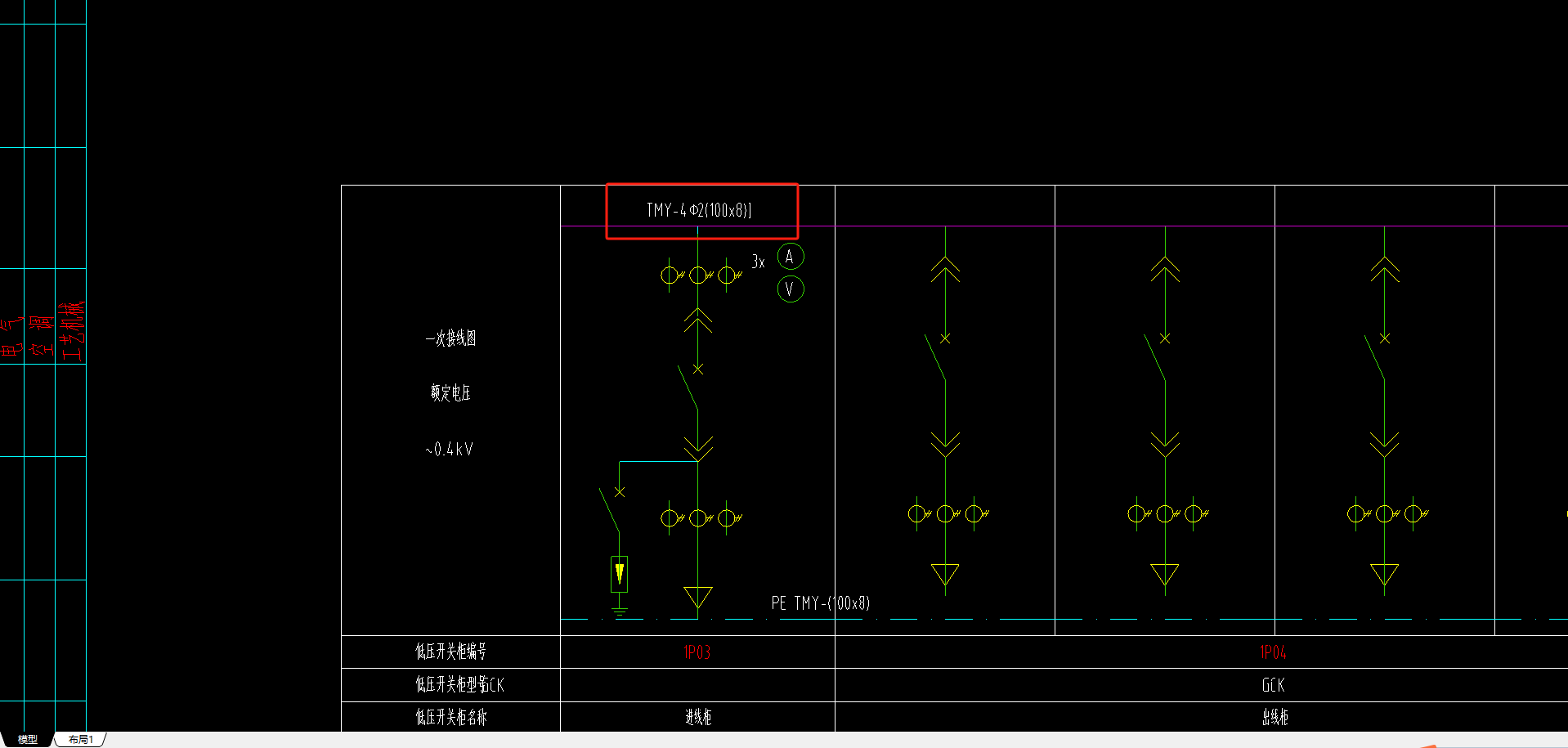This screenshot has width=1568, height=748.
Task: Pick the 1P03 main breaker cross mark
Action: click(698, 370)
